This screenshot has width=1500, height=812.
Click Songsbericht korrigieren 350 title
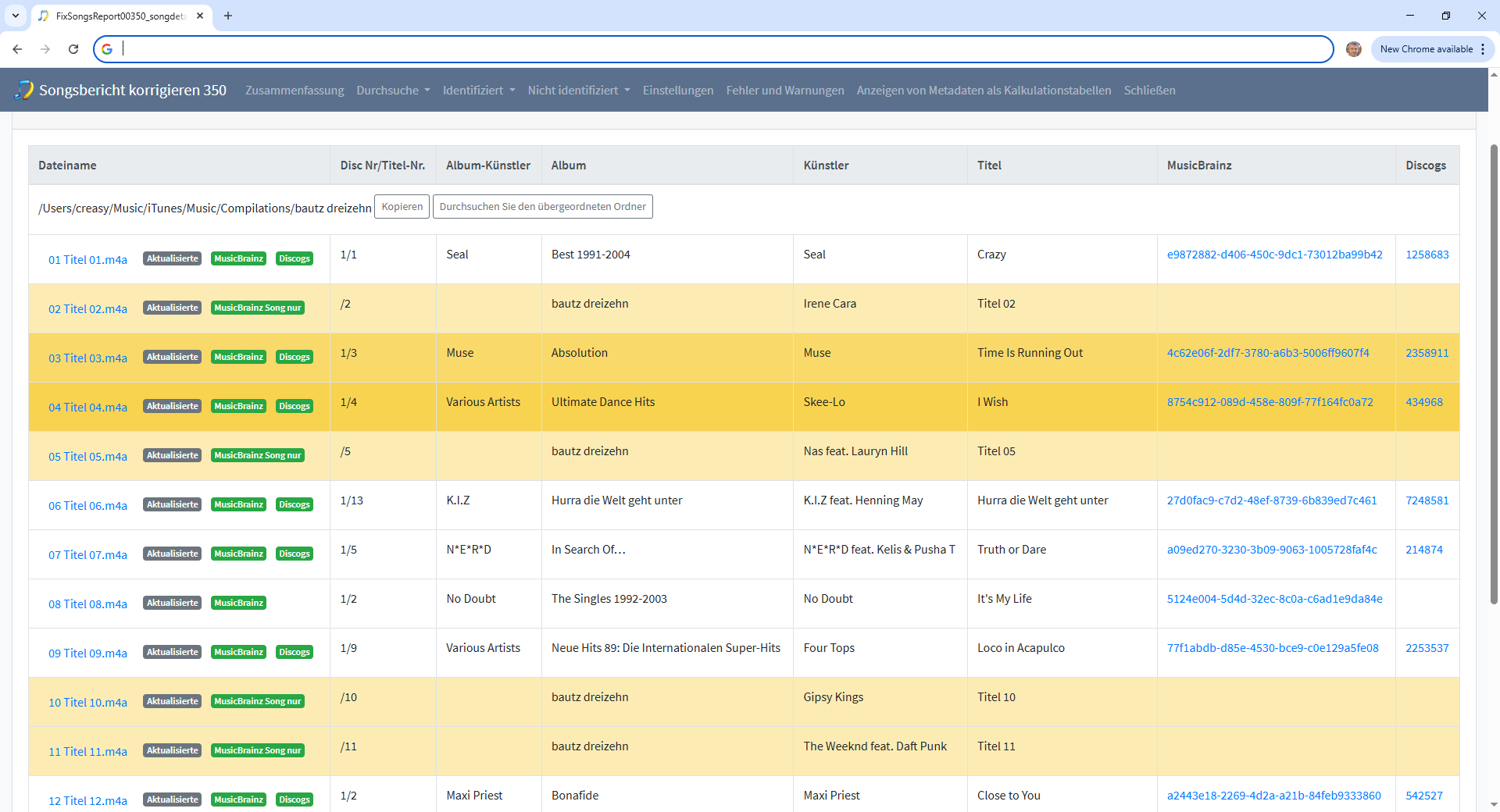tap(133, 91)
